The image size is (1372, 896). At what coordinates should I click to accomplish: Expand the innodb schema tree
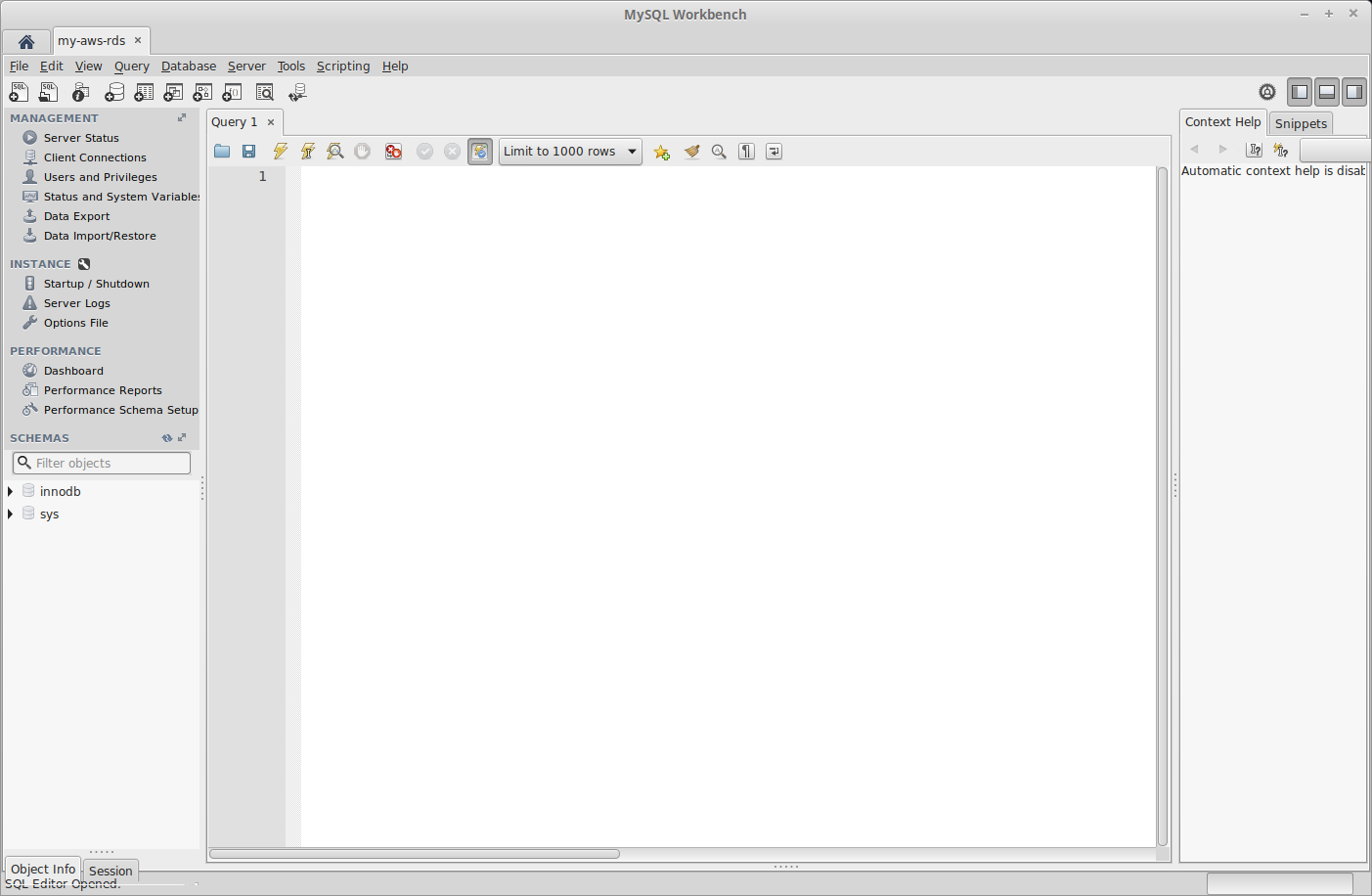tap(10, 491)
